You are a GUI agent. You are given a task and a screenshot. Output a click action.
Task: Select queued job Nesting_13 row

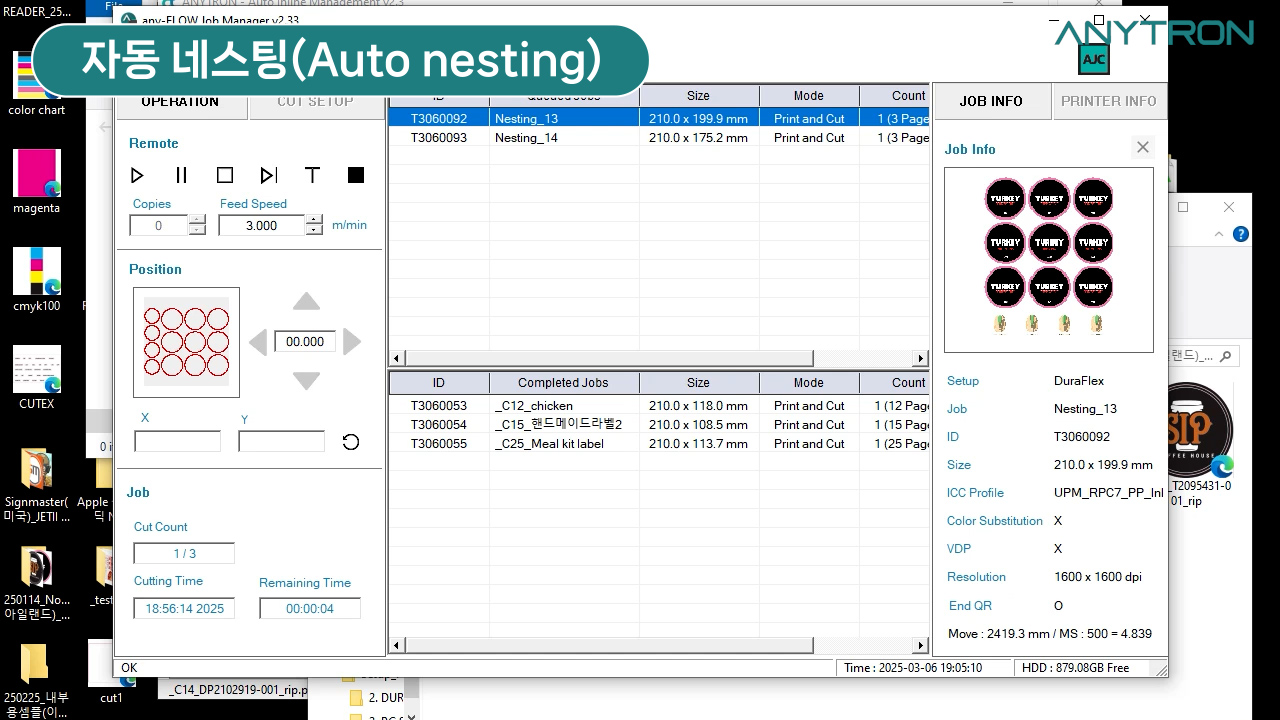pyautogui.click(x=659, y=118)
